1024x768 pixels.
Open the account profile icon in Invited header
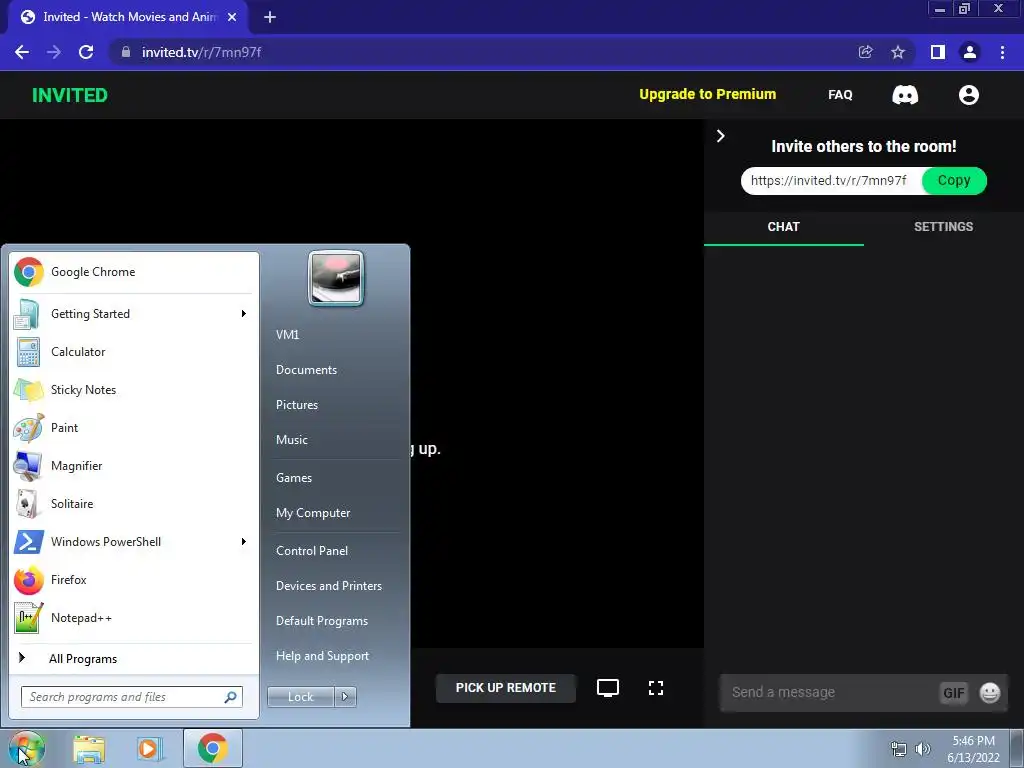(x=968, y=95)
